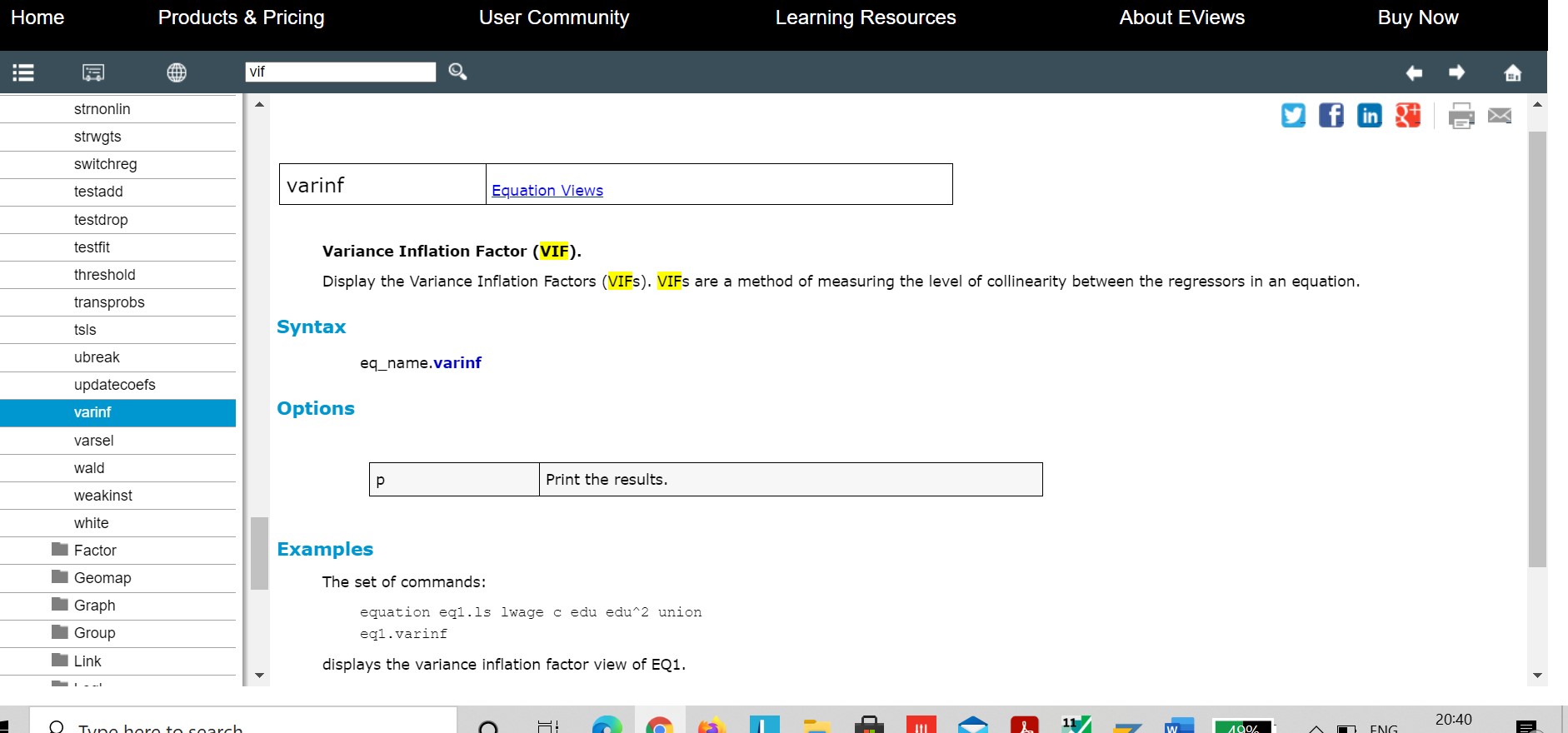Share page on Twitter
The width and height of the screenshot is (1568, 733).
pos(1293,115)
